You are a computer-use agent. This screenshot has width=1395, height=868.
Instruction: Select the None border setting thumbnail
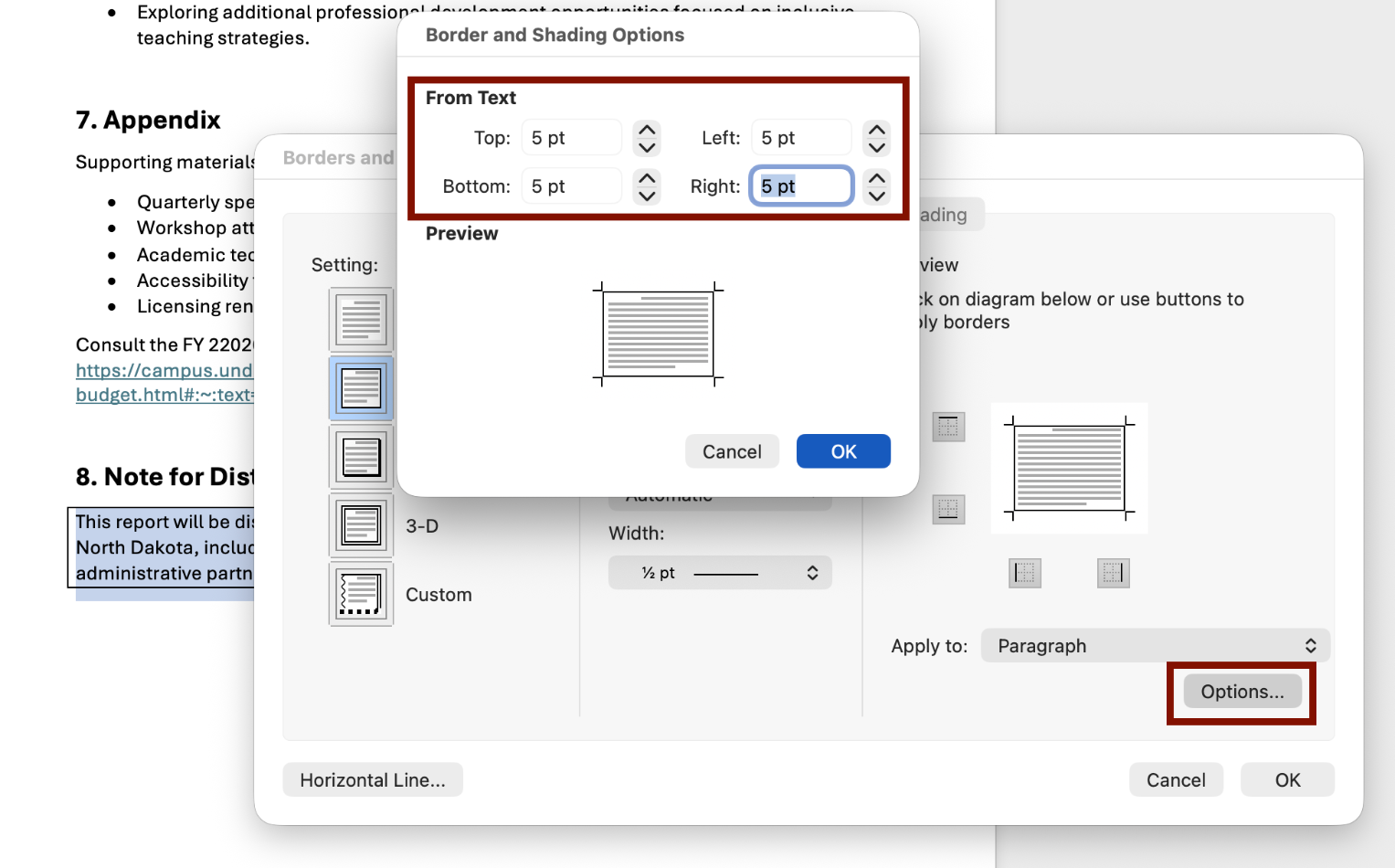tap(361, 319)
